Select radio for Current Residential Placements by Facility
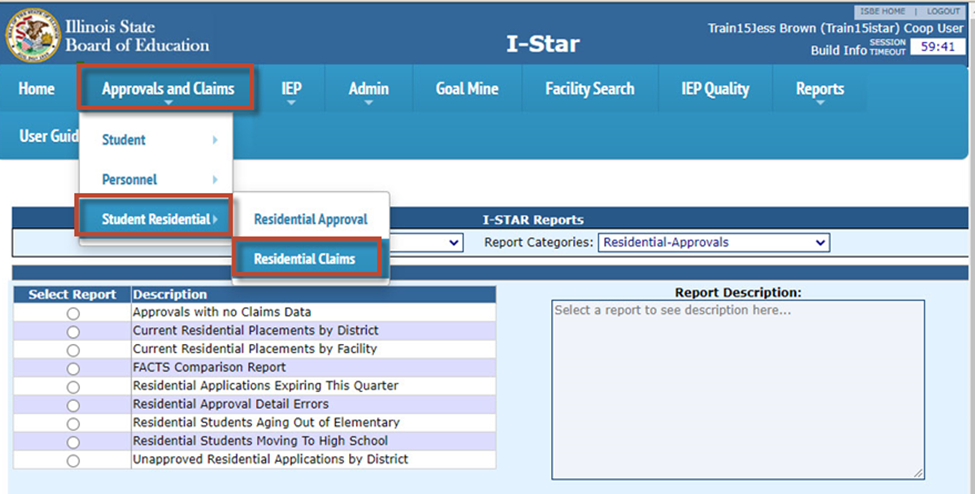The height and width of the screenshot is (494, 975). pyautogui.click(x=73, y=350)
